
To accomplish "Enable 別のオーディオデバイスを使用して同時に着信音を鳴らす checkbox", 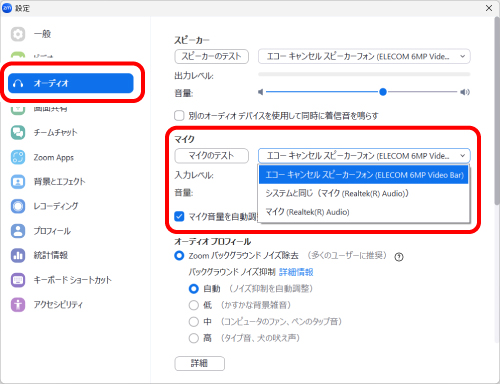I will [179, 116].
